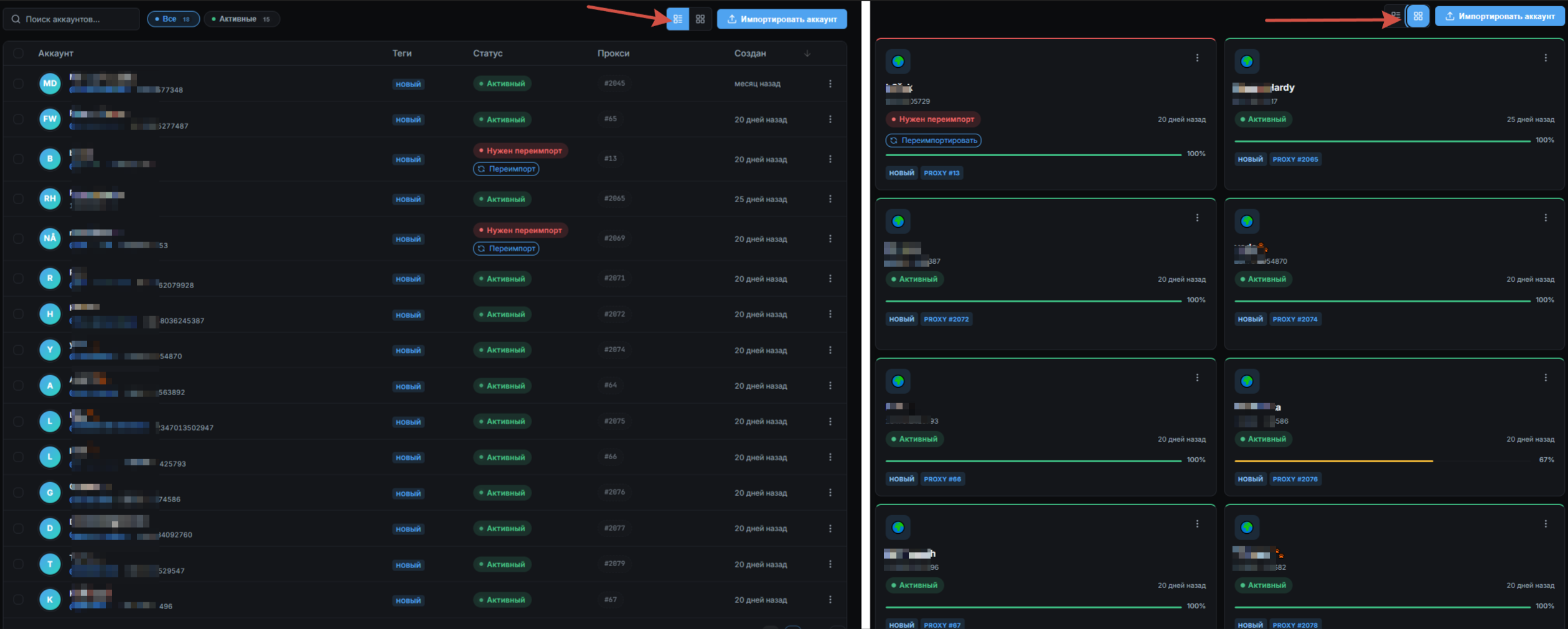The image size is (1568, 629).
Task: Open three-dot menu for row proxy #67
Action: [830, 600]
